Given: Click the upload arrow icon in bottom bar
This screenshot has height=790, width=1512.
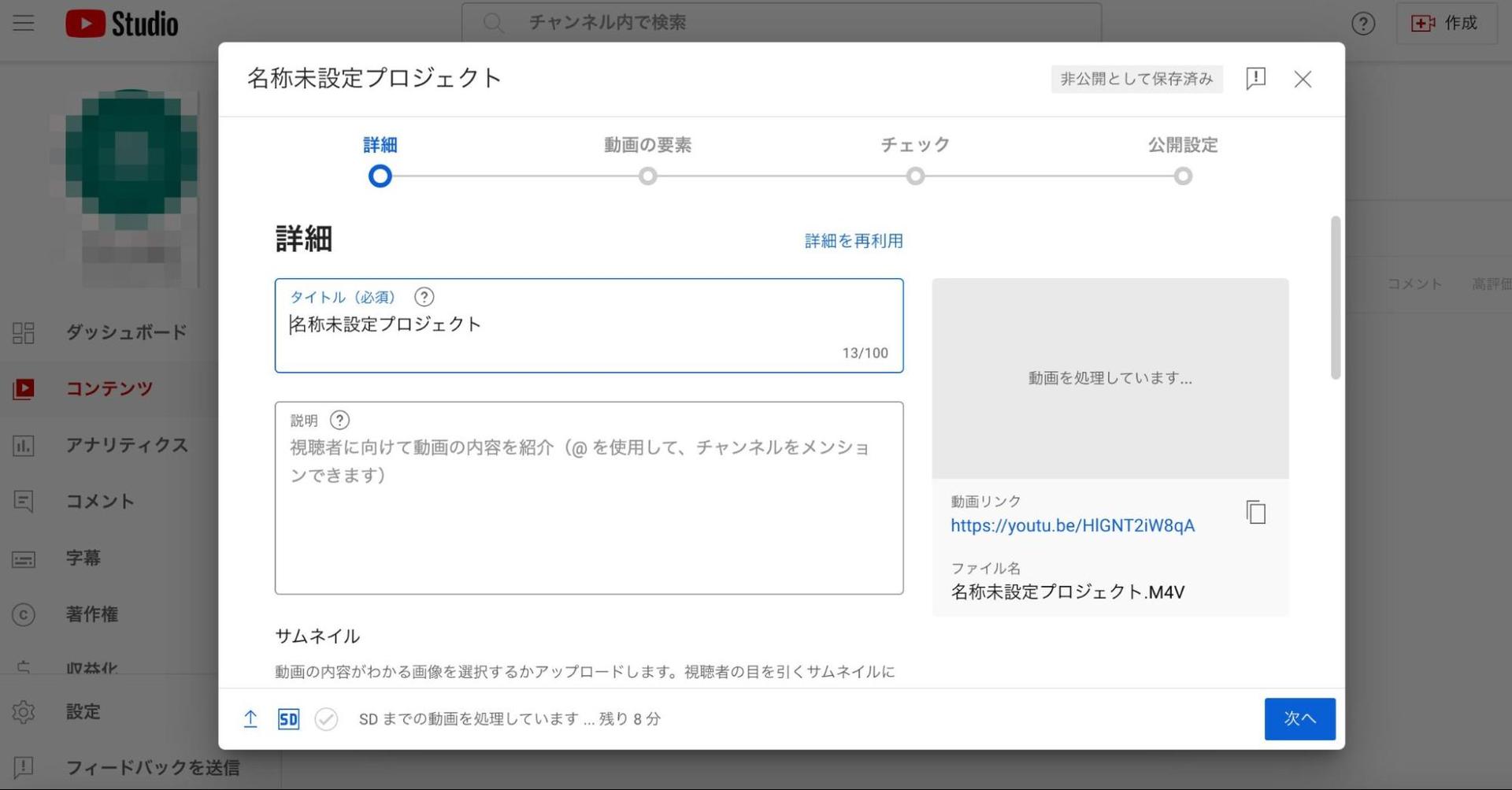Looking at the screenshot, I should point(250,718).
